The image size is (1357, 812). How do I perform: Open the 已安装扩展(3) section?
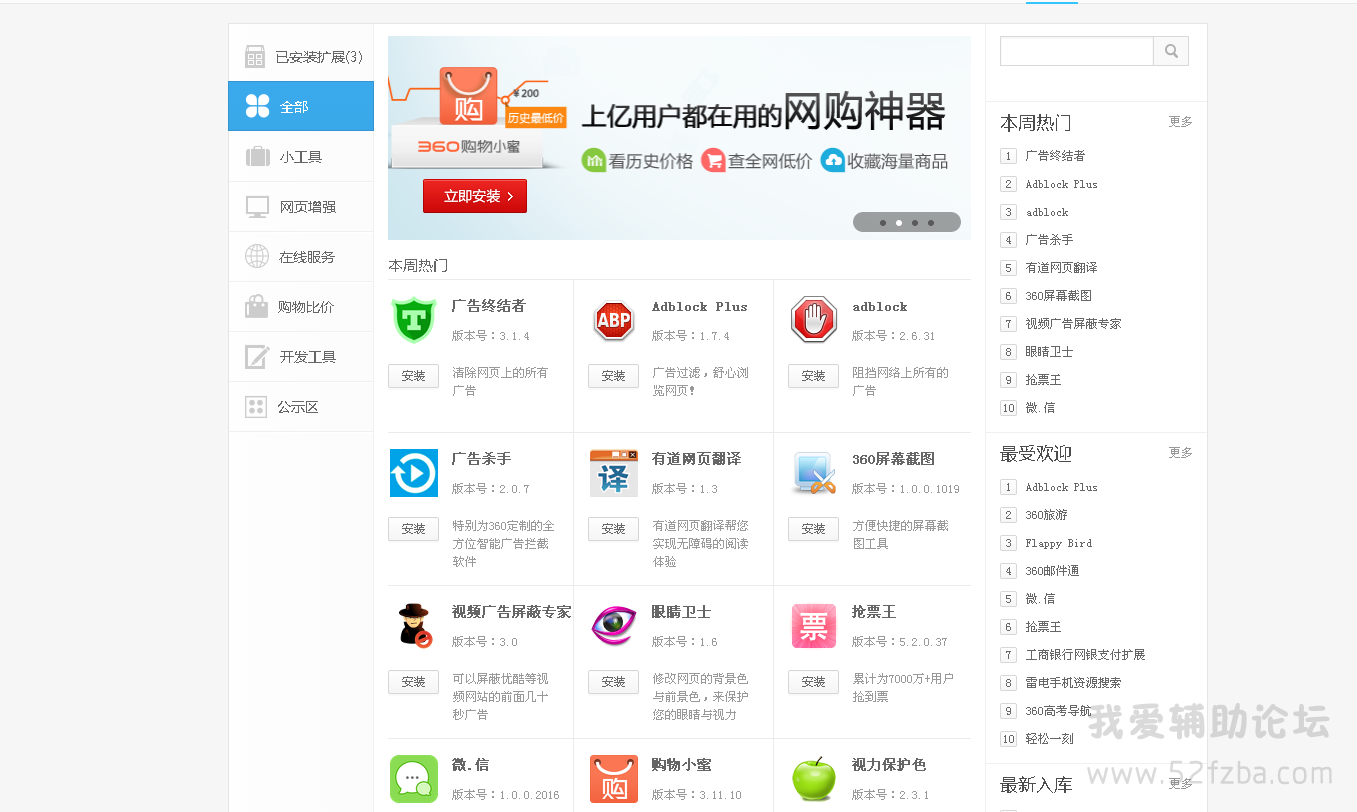click(301, 57)
